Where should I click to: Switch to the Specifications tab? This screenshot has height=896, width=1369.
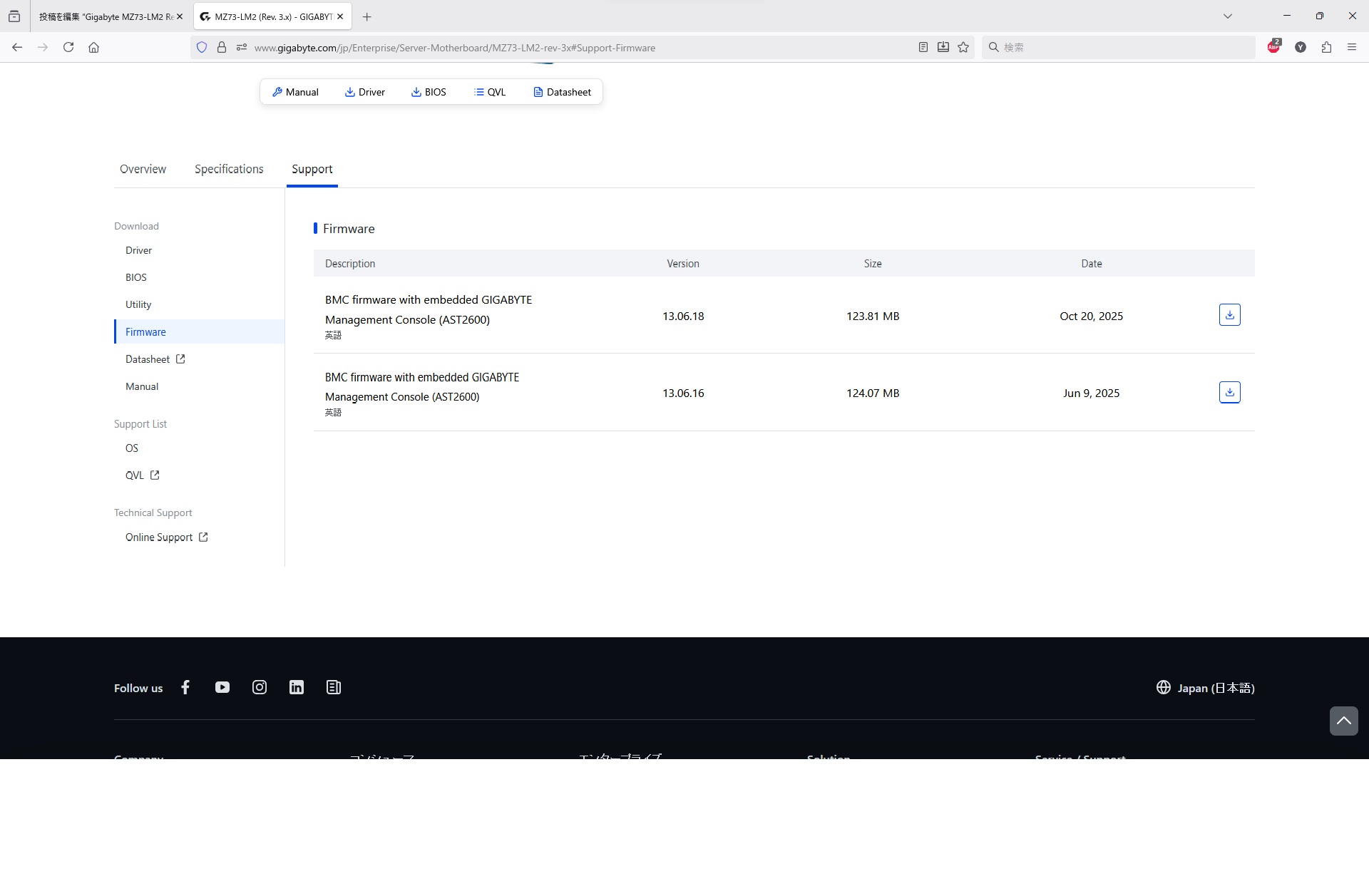tap(229, 169)
